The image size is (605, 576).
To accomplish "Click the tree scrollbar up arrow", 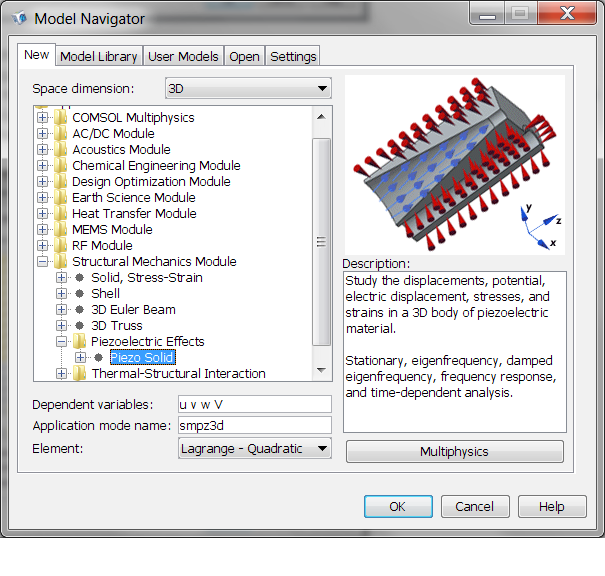I will [321, 117].
